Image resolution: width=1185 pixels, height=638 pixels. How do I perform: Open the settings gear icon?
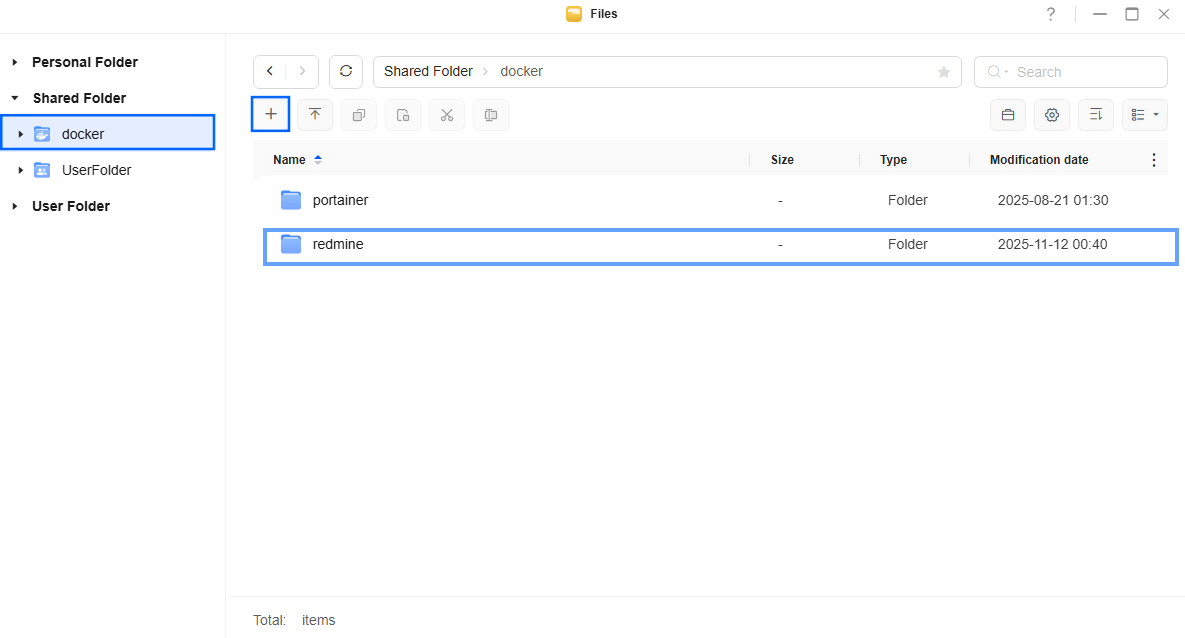pyautogui.click(x=1052, y=115)
